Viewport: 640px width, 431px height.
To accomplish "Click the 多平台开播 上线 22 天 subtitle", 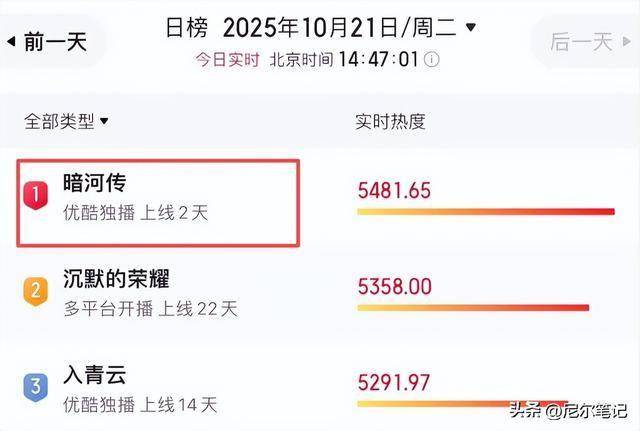I will point(150,308).
